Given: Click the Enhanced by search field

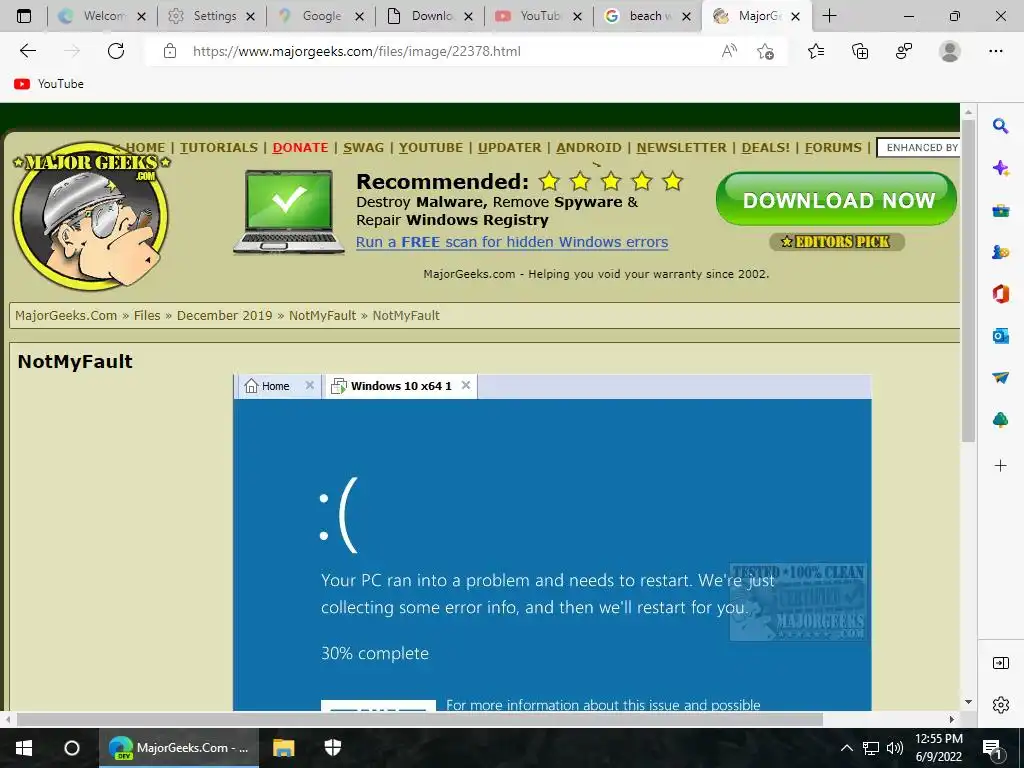Looking at the screenshot, I should 918,148.
